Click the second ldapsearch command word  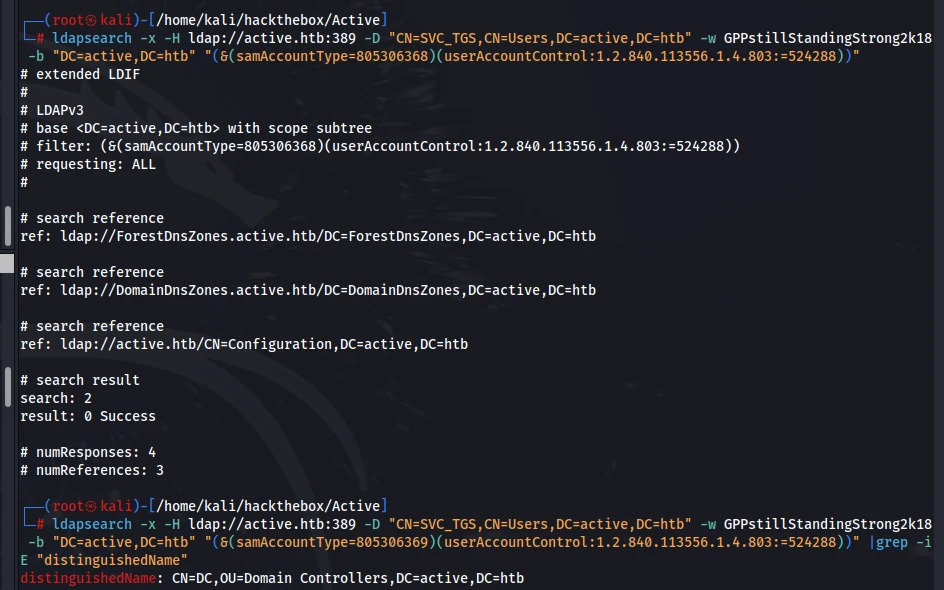tap(92, 524)
